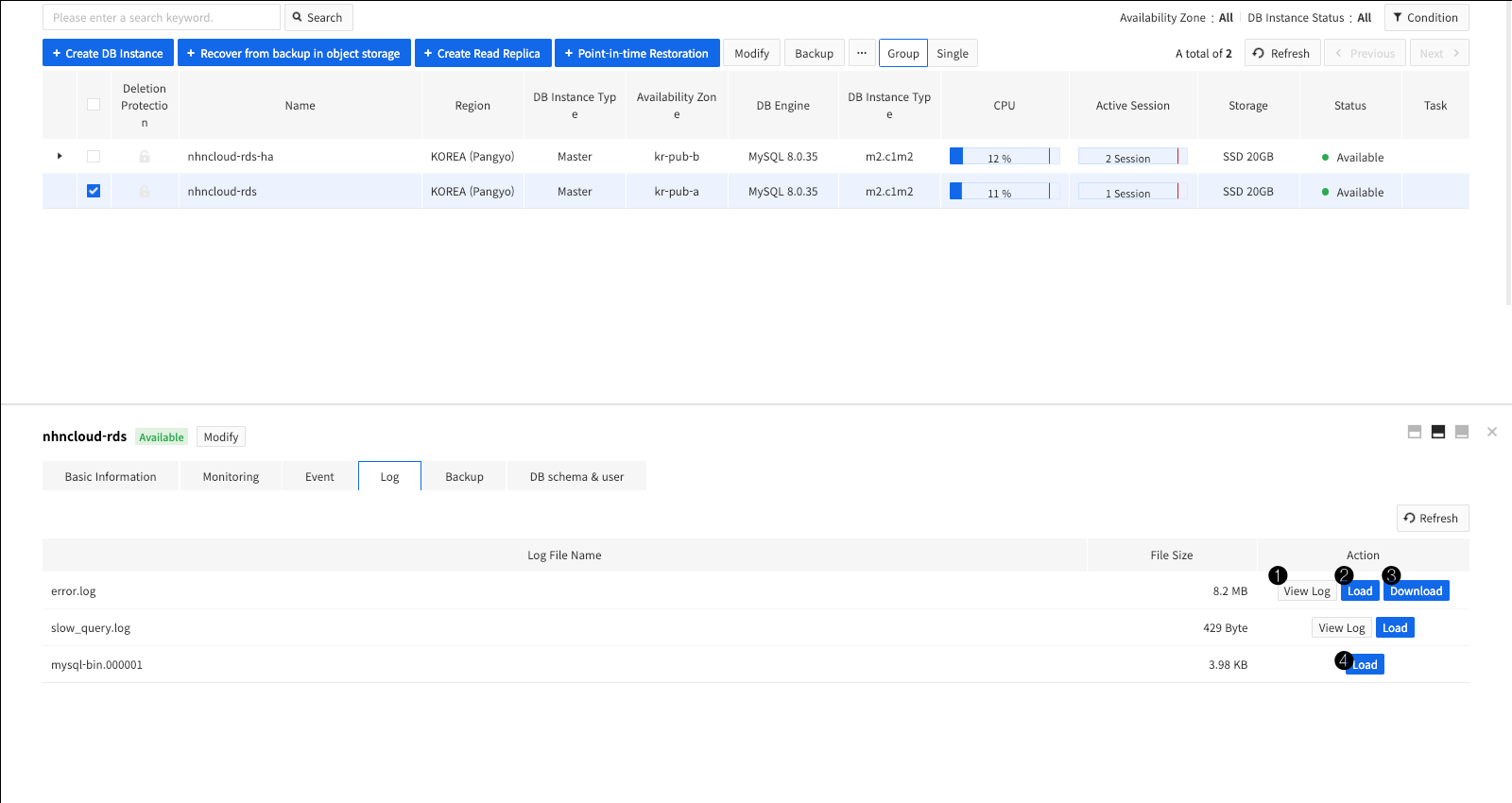Click Point-in-time Restoration button
Image resolution: width=1512 pixels, height=803 pixels.
click(637, 53)
